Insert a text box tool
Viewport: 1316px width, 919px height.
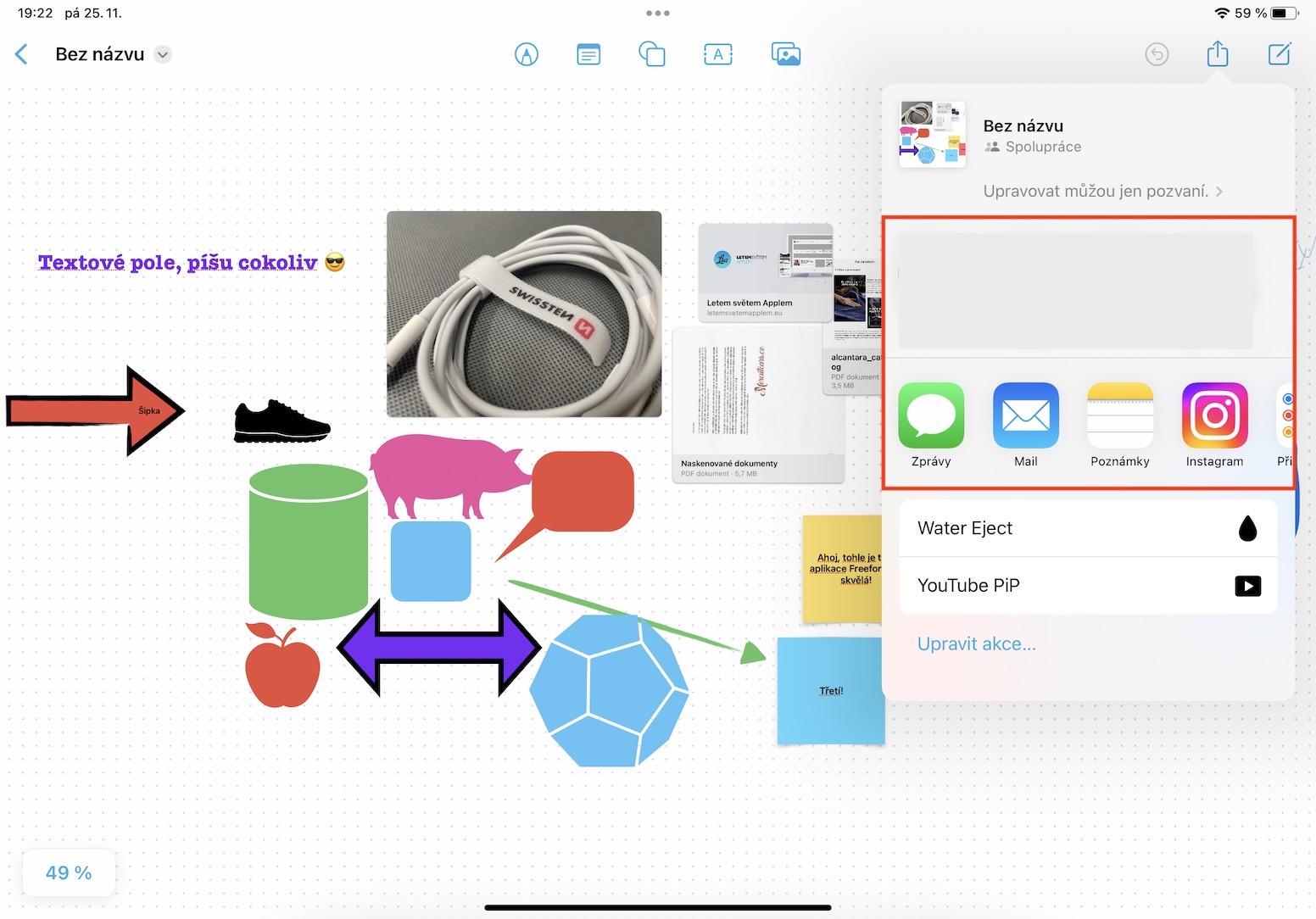tap(718, 54)
